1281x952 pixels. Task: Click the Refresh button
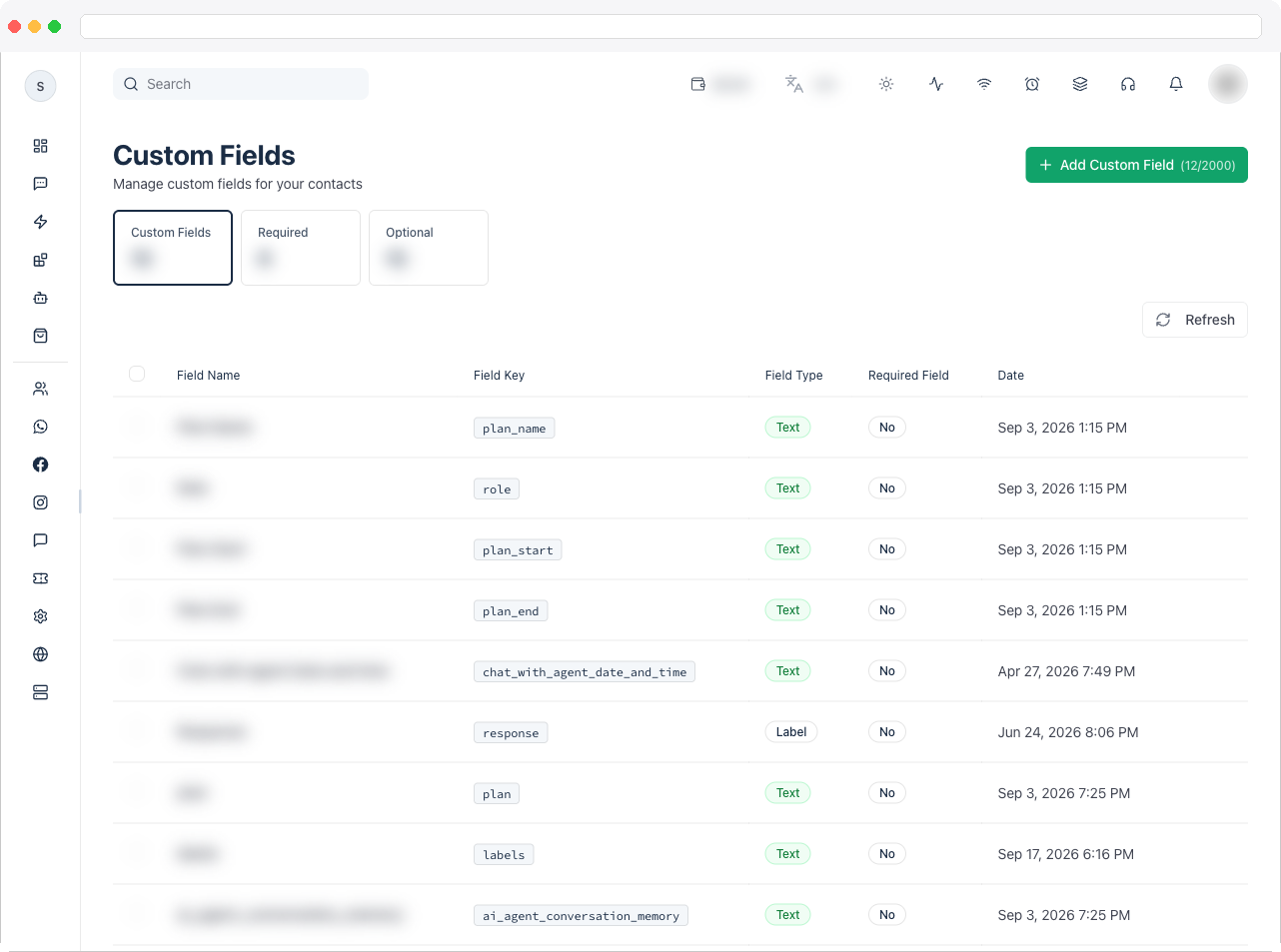(1195, 320)
